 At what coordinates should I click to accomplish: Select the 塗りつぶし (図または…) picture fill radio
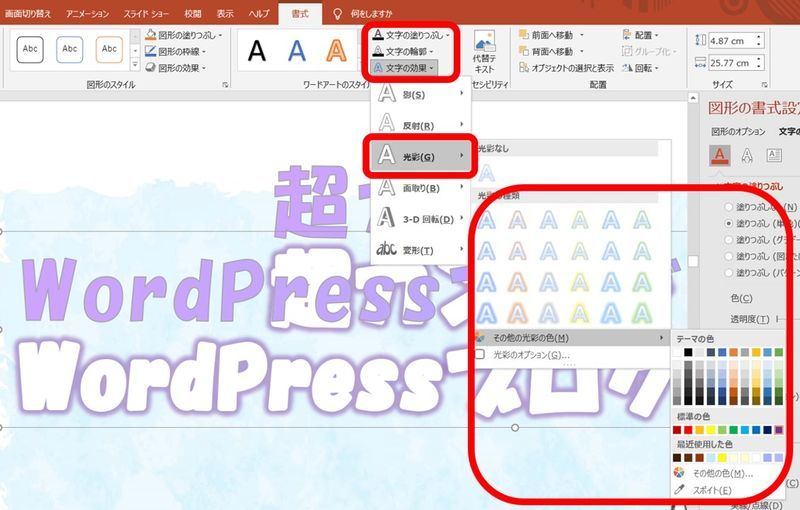tap(729, 256)
